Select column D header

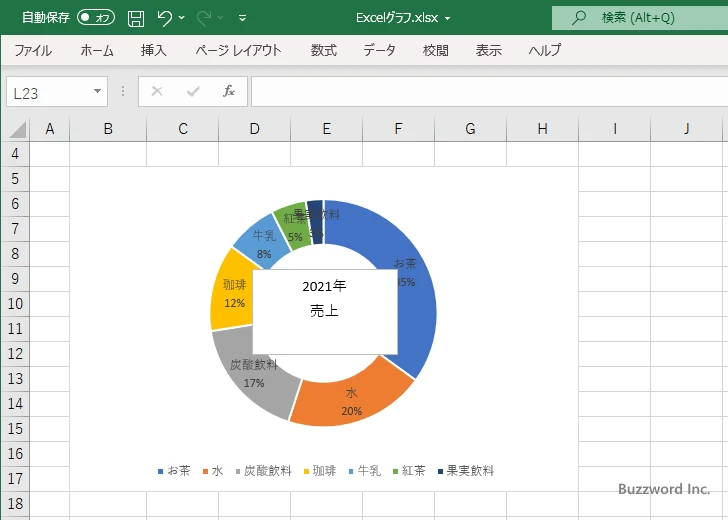coord(254,129)
